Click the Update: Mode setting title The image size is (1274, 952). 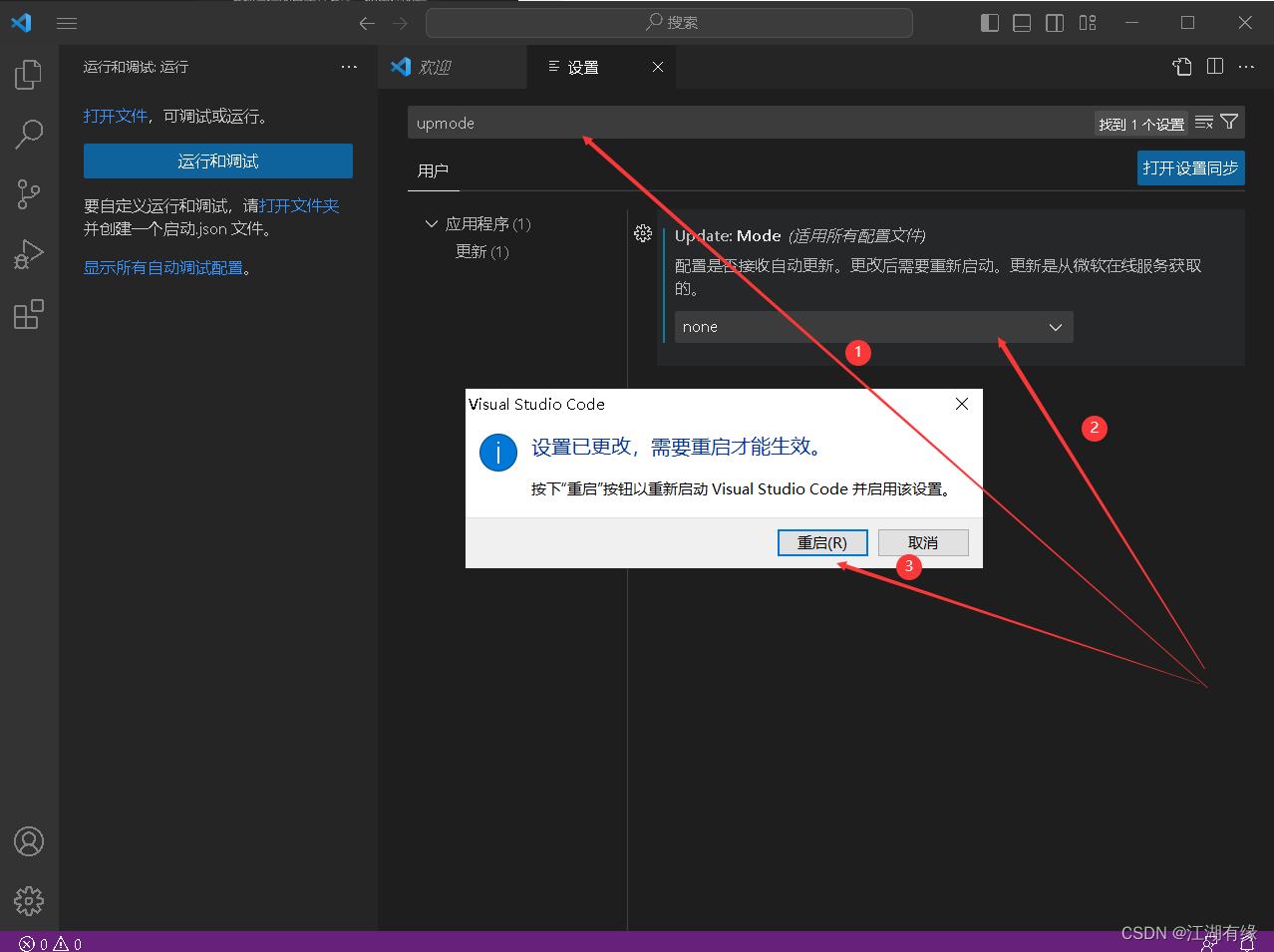pyautogui.click(x=728, y=236)
